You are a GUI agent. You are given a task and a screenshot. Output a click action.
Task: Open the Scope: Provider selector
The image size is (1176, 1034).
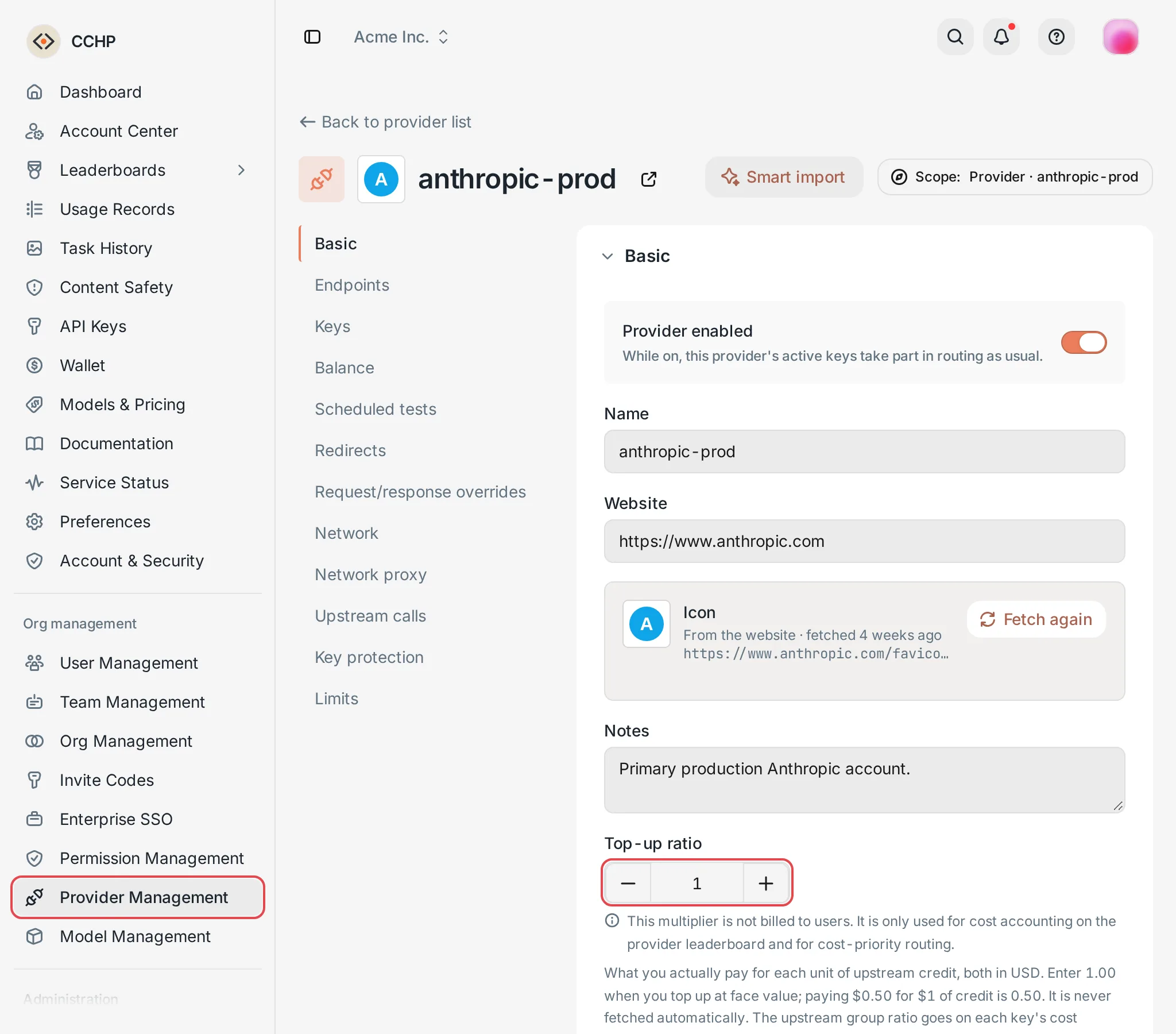click(x=1014, y=177)
